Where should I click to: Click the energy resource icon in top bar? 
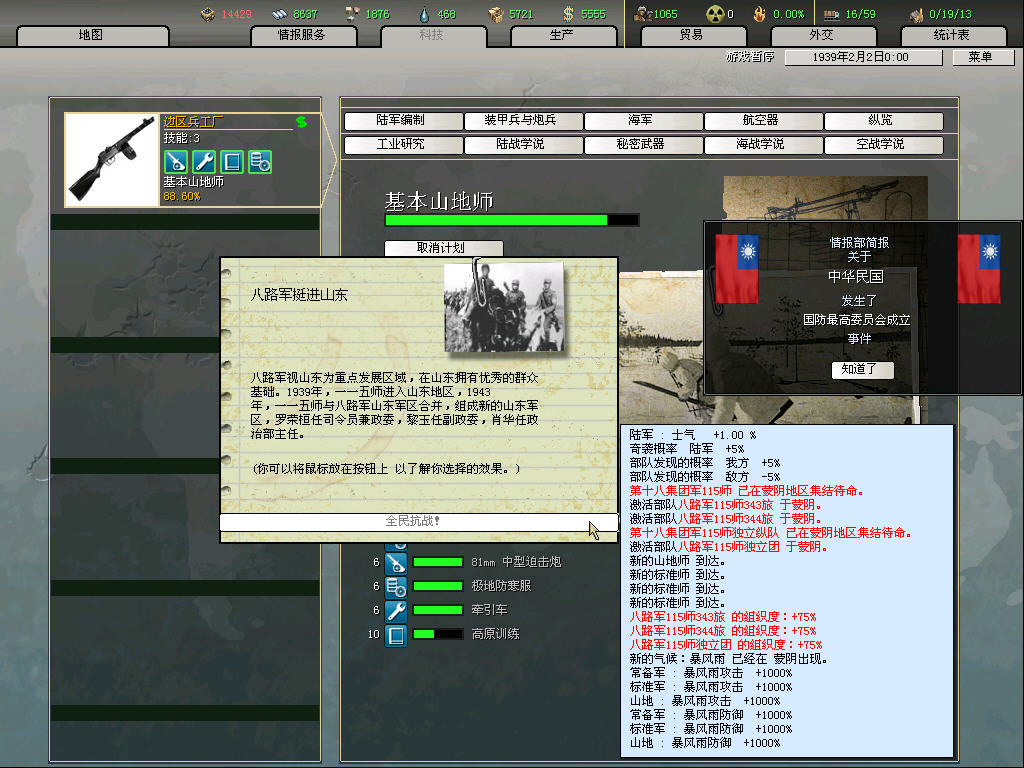point(208,14)
